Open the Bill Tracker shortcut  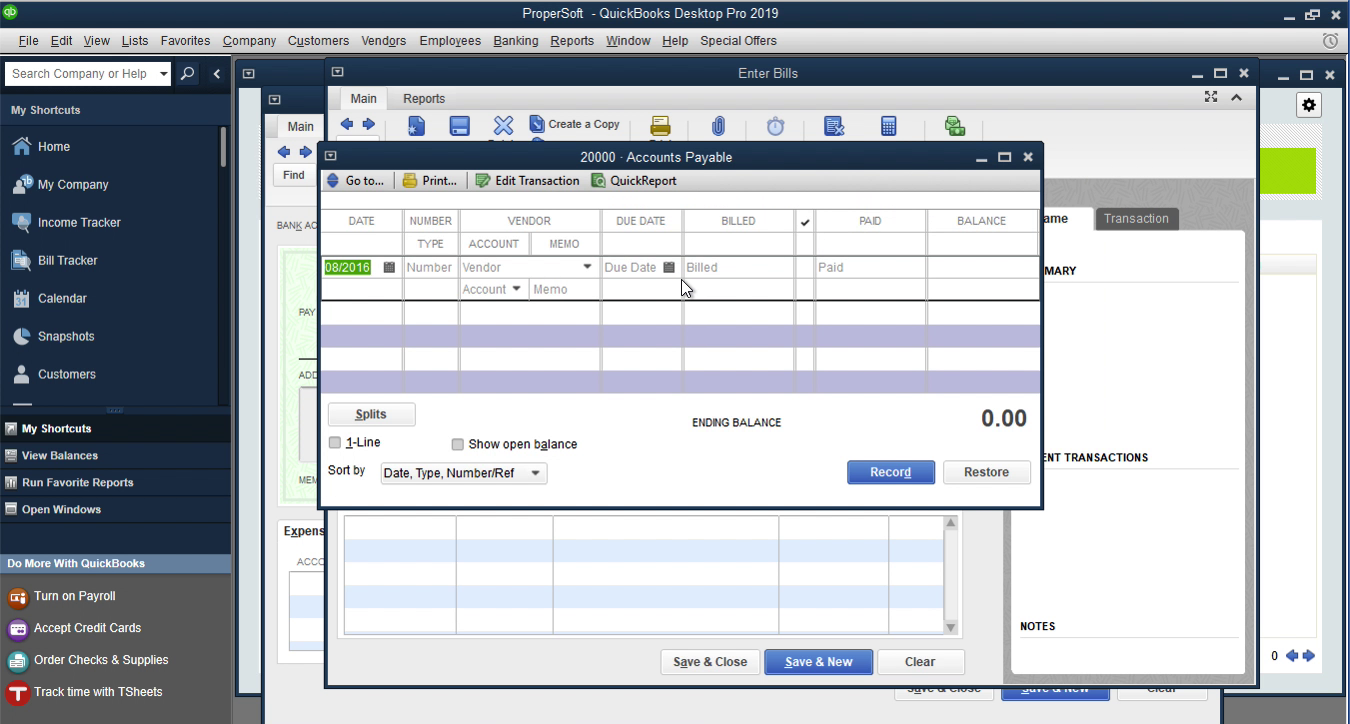67,260
